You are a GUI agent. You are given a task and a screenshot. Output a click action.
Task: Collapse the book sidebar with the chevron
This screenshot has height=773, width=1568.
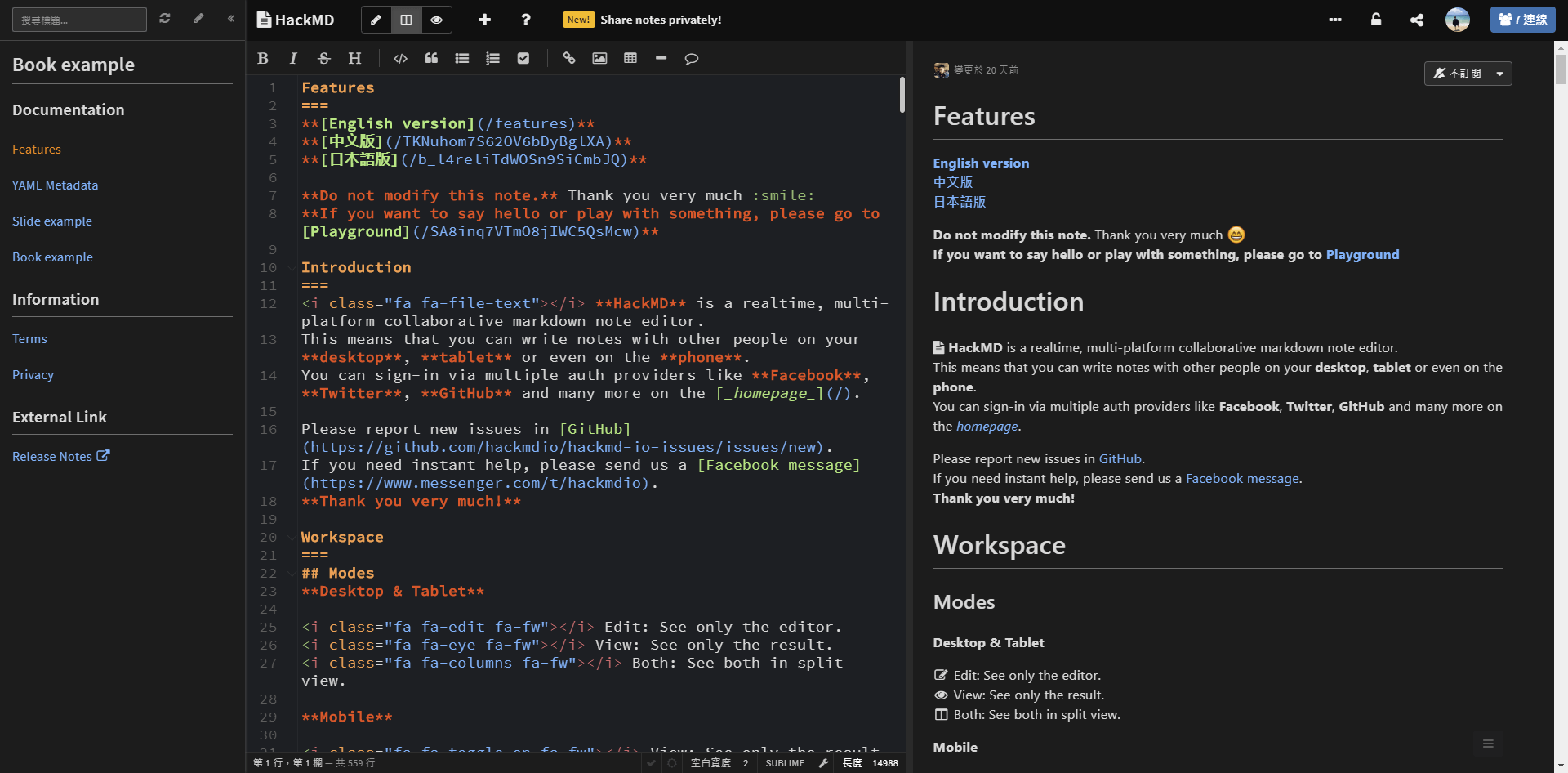pyautogui.click(x=231, y=18)
